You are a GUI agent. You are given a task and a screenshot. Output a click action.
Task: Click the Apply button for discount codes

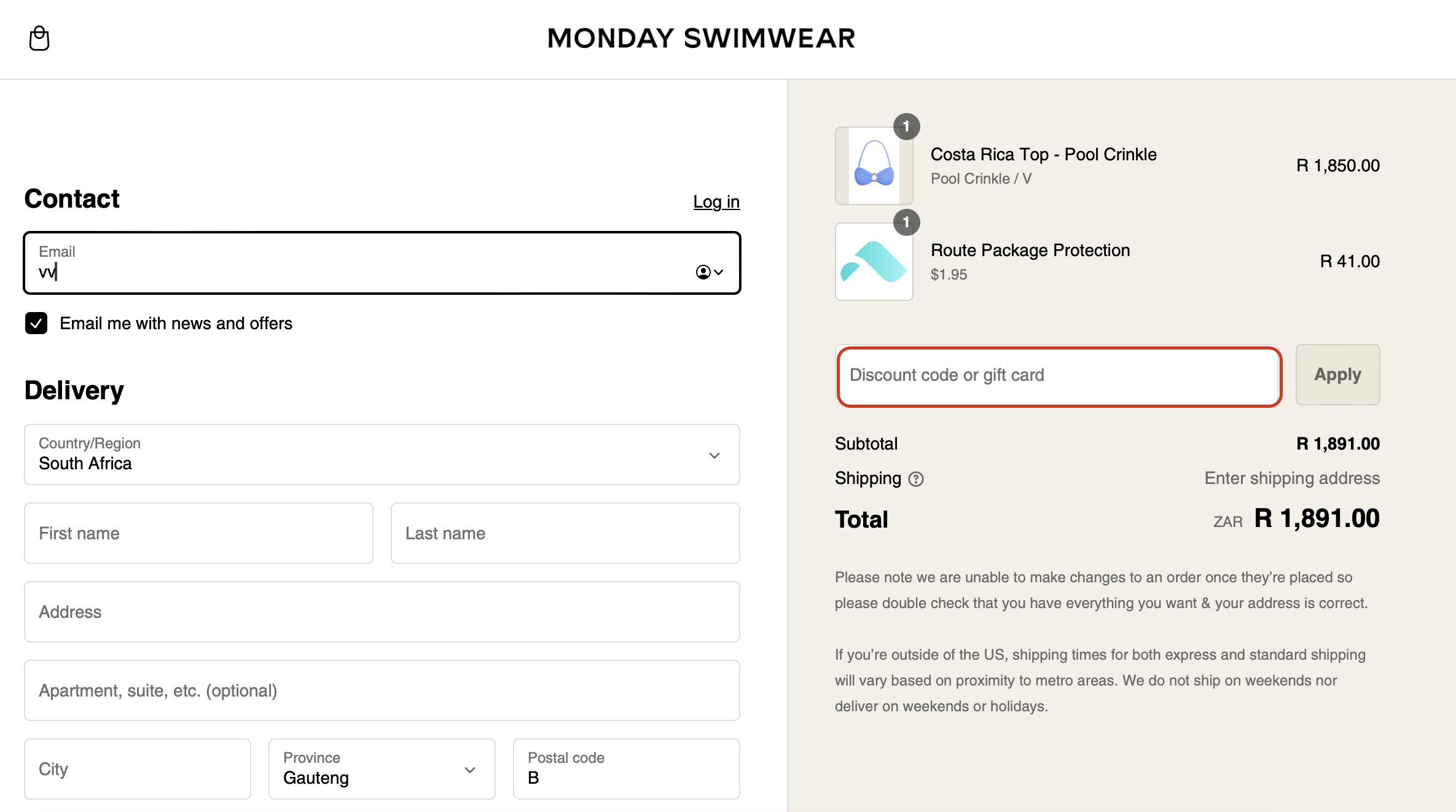point(1337,375)
